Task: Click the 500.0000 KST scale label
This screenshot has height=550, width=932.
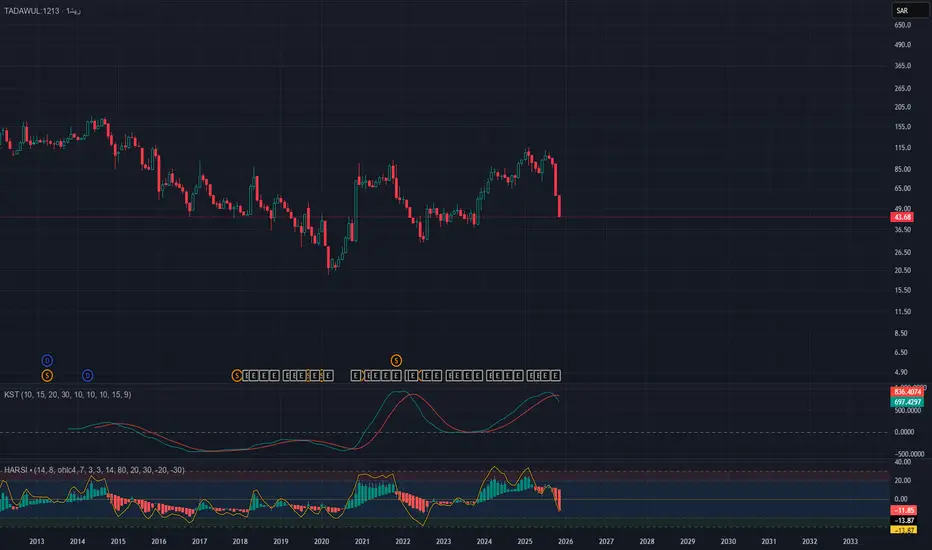Action: point(908,411)
